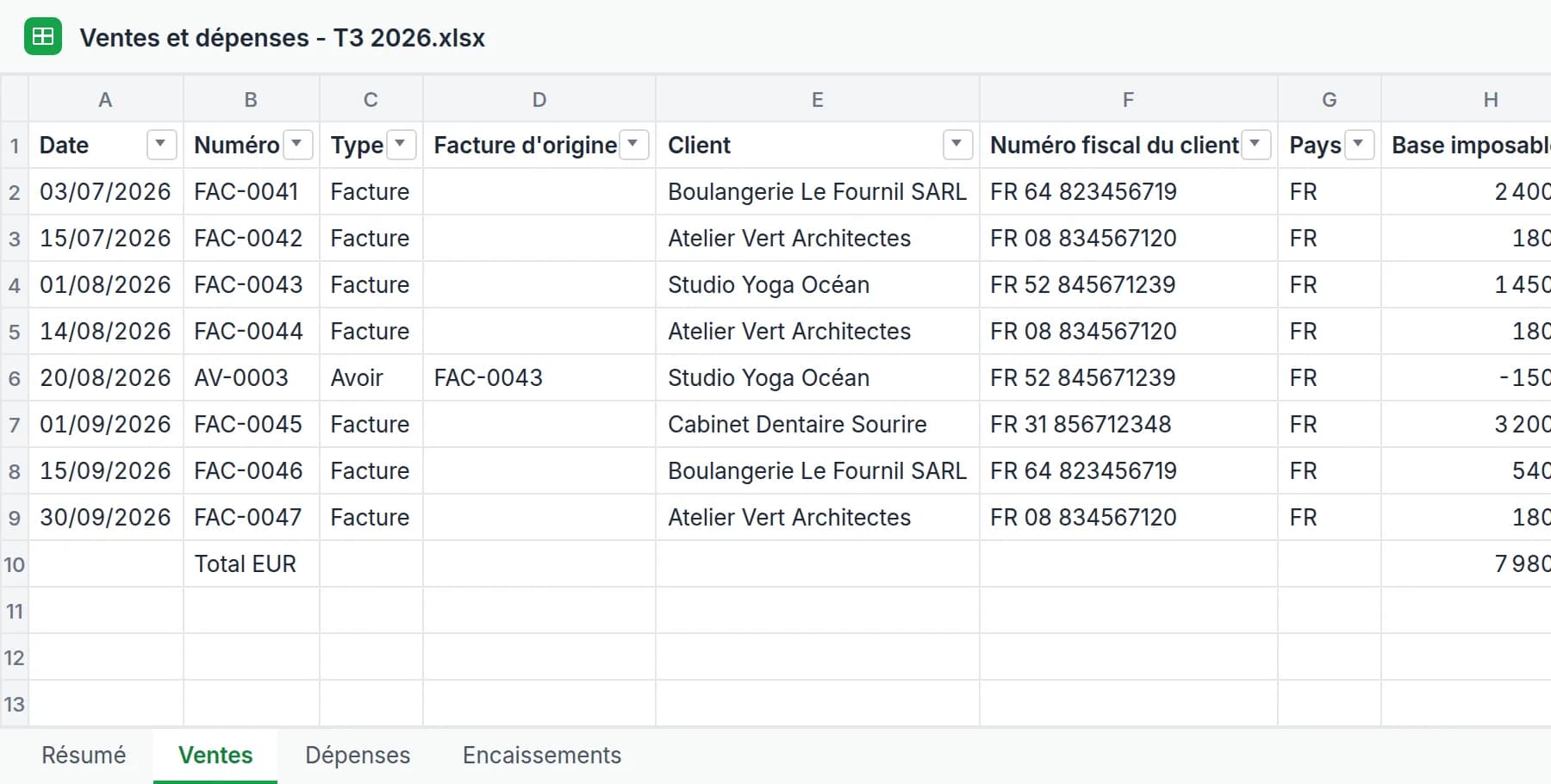Open the Numéro column filter dropdown

pos(297,145)
